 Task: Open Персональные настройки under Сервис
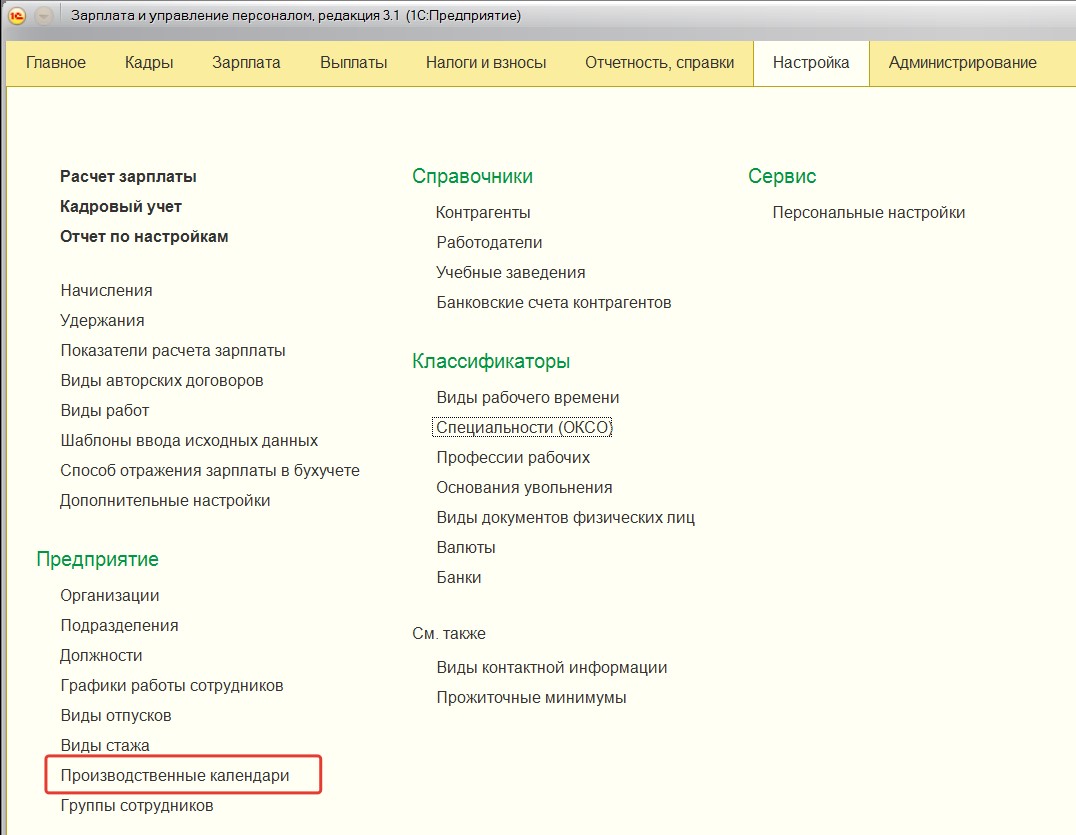869,213
